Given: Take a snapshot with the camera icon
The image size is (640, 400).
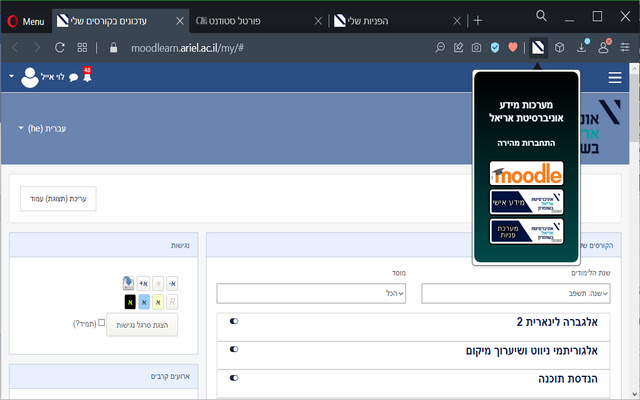Looking at the screenshot, I should (x=476, y=48).
